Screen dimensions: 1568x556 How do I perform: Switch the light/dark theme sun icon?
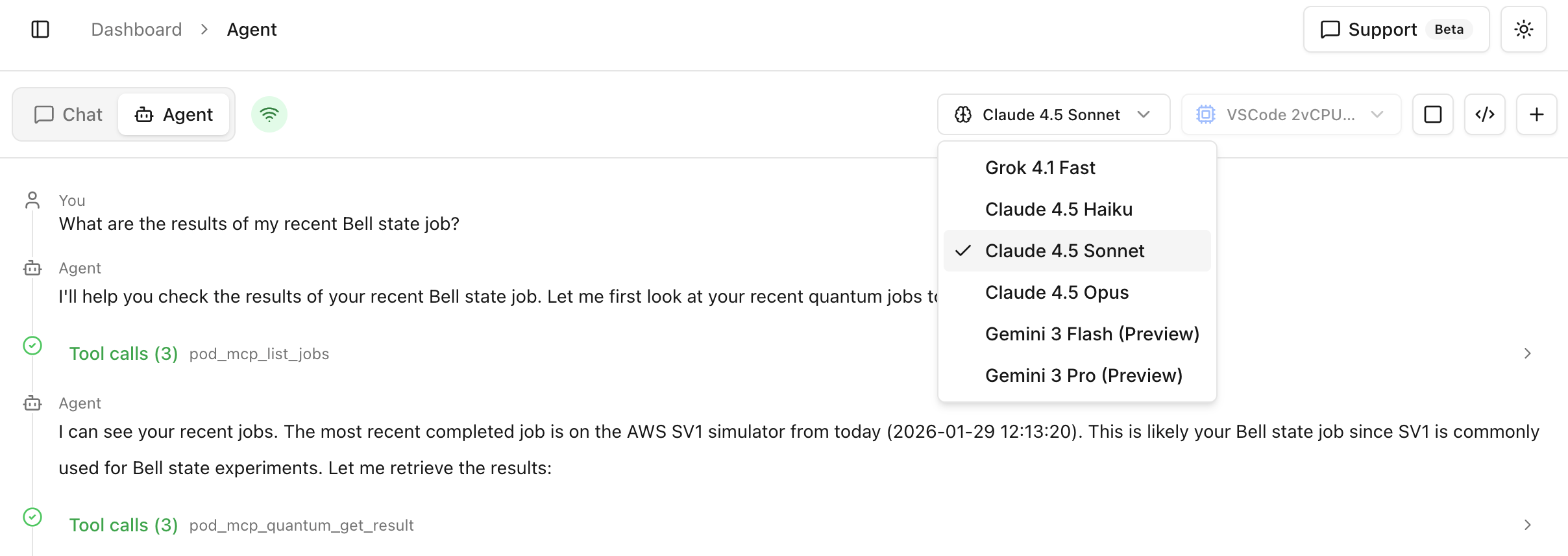click(x=1523, y=29)
